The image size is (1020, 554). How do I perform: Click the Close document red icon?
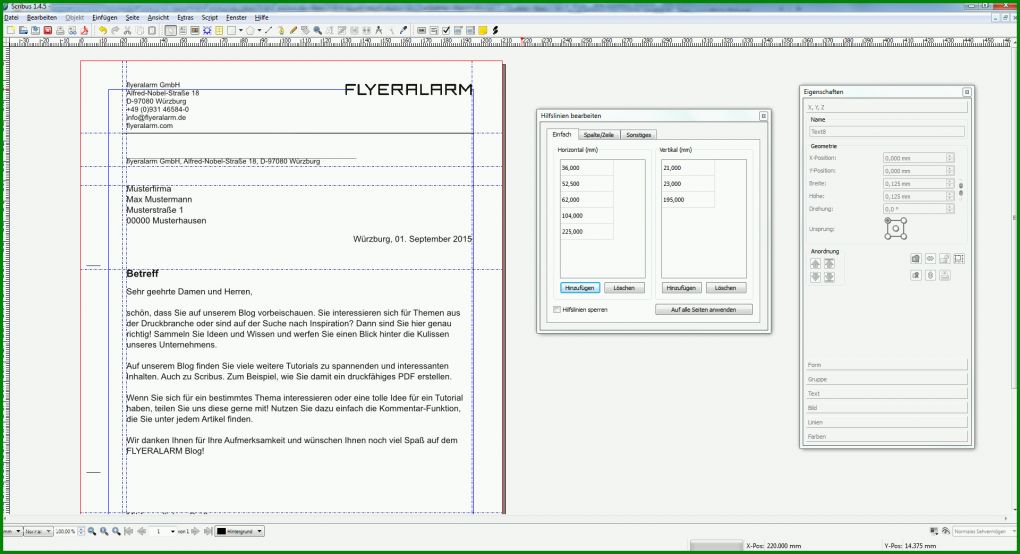coord(47,30)
